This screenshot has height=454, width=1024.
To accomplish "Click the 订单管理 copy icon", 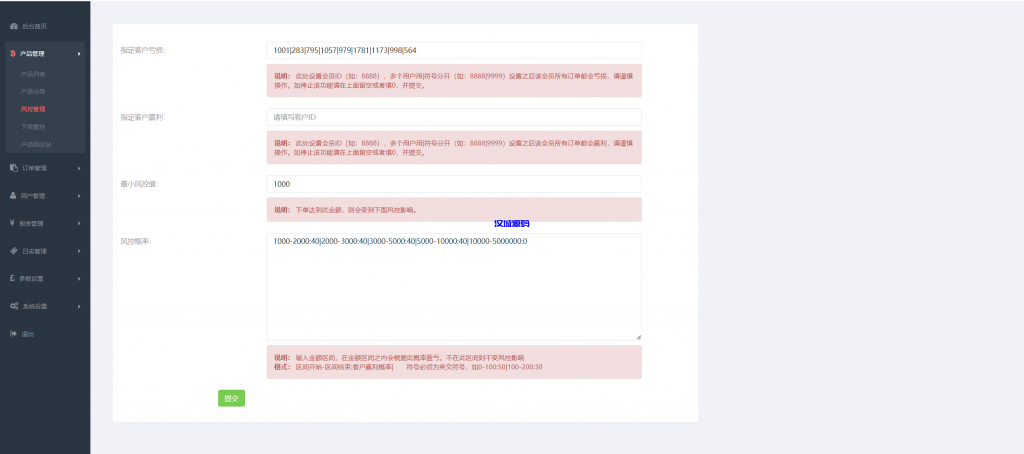I will click(14, 168).
